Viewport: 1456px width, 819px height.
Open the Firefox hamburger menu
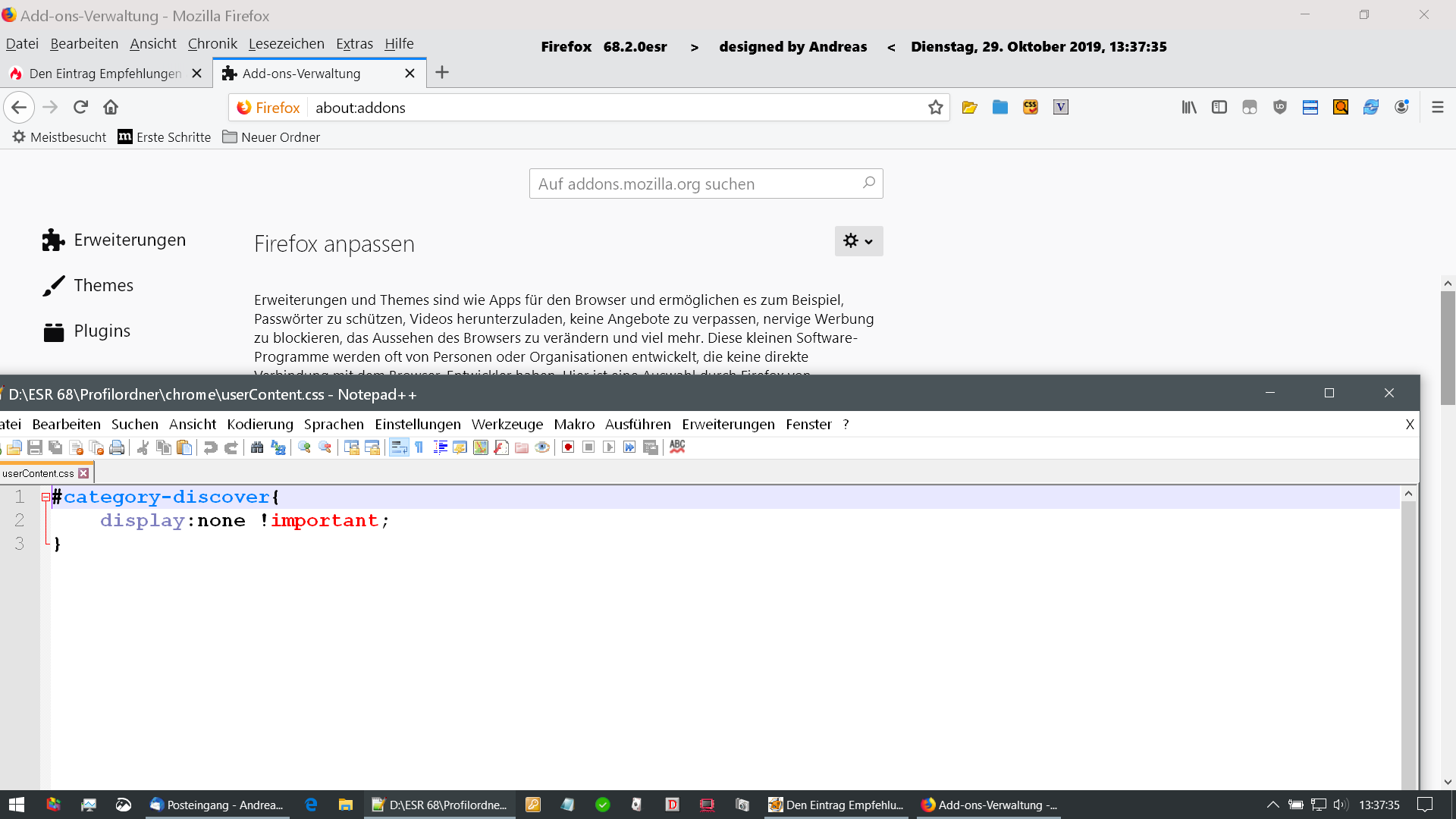click(1437, 108)
